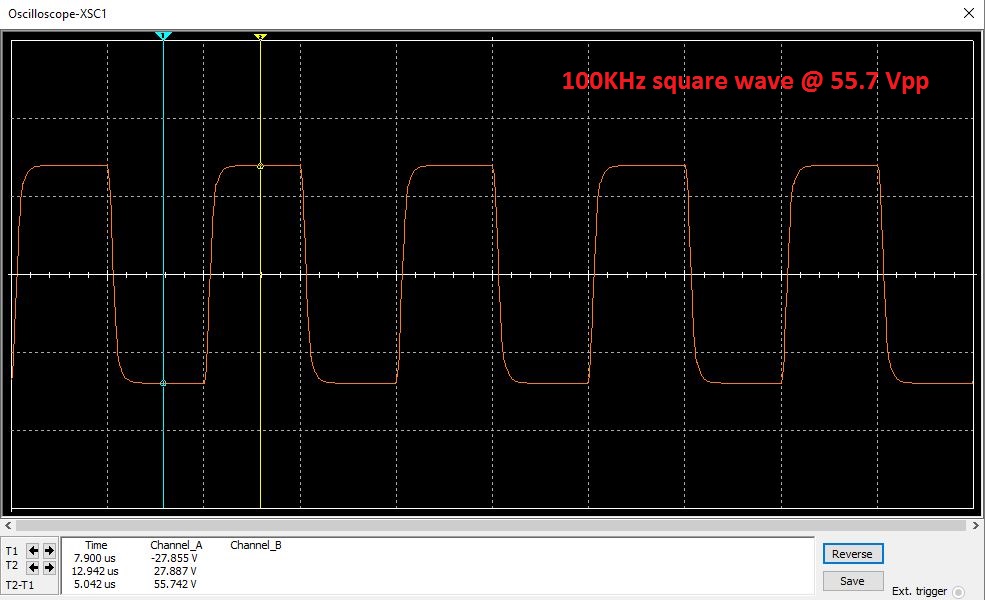Select the Channel_A difference 55.742 V

[175, 584]
